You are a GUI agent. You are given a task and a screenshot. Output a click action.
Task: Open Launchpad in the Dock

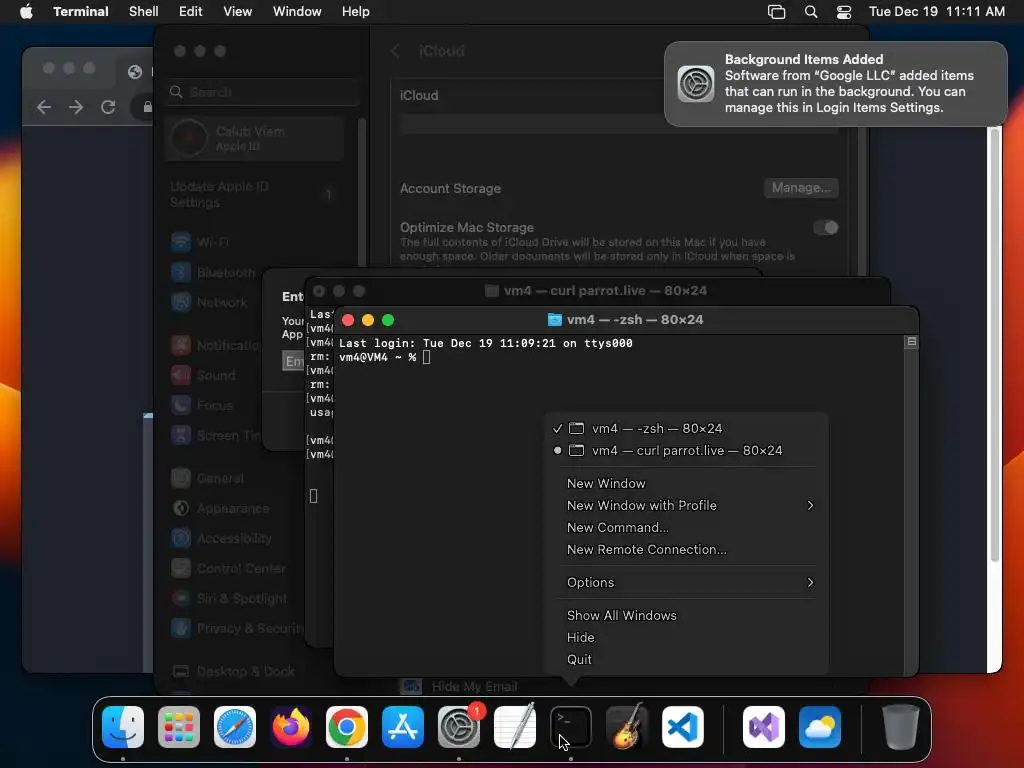click(x=179, y=727)
